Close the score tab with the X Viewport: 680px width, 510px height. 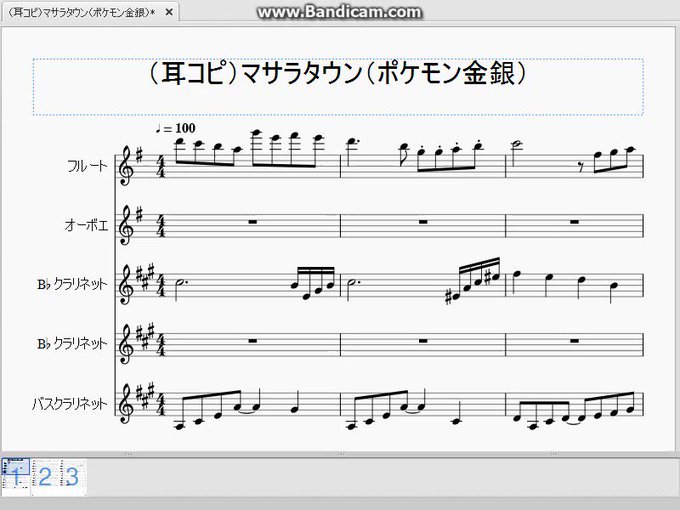pos(169,12)
